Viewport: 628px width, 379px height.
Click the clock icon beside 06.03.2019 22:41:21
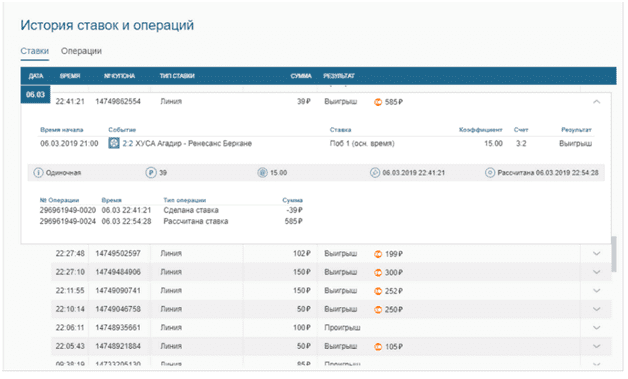pyautogui.click(x=375, y=173)
